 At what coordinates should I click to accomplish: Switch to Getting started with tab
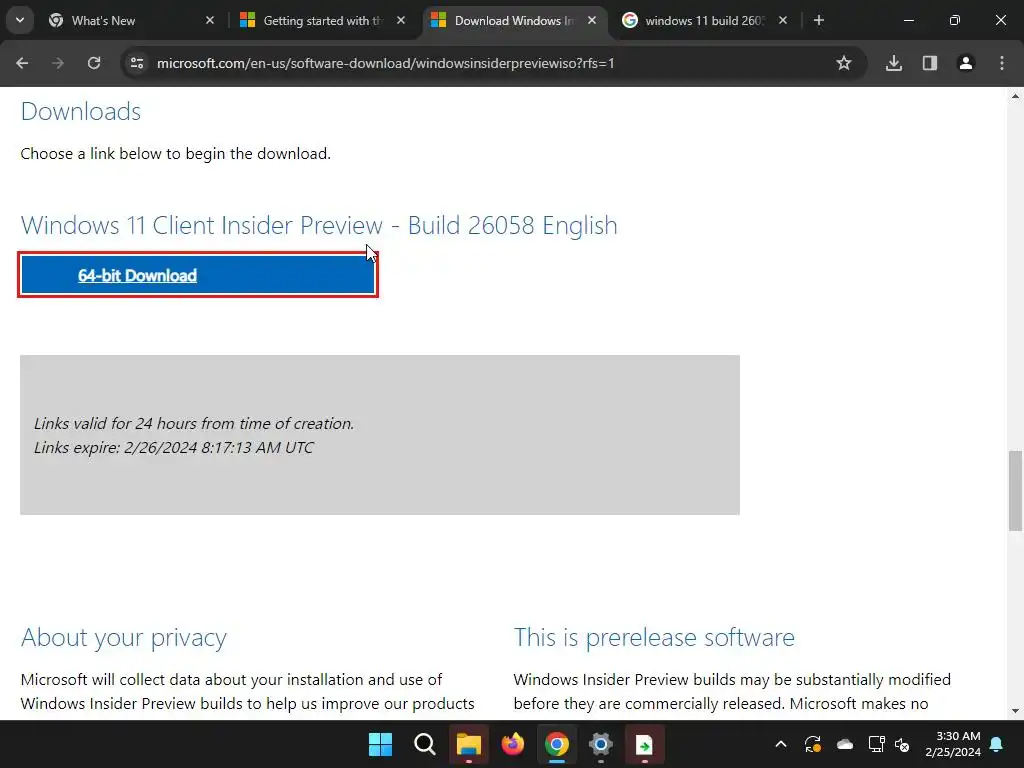(323, 21)
